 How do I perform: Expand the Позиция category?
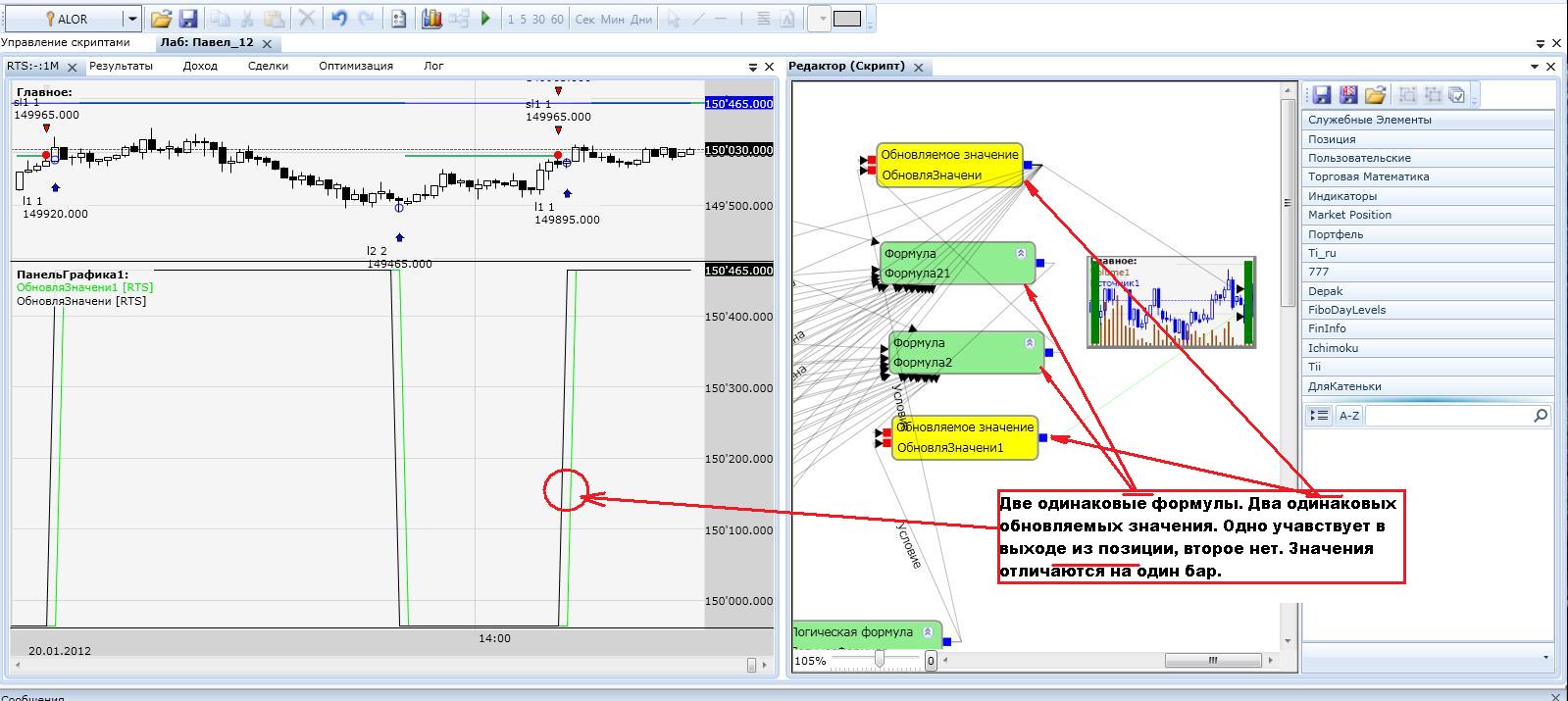1429,139
